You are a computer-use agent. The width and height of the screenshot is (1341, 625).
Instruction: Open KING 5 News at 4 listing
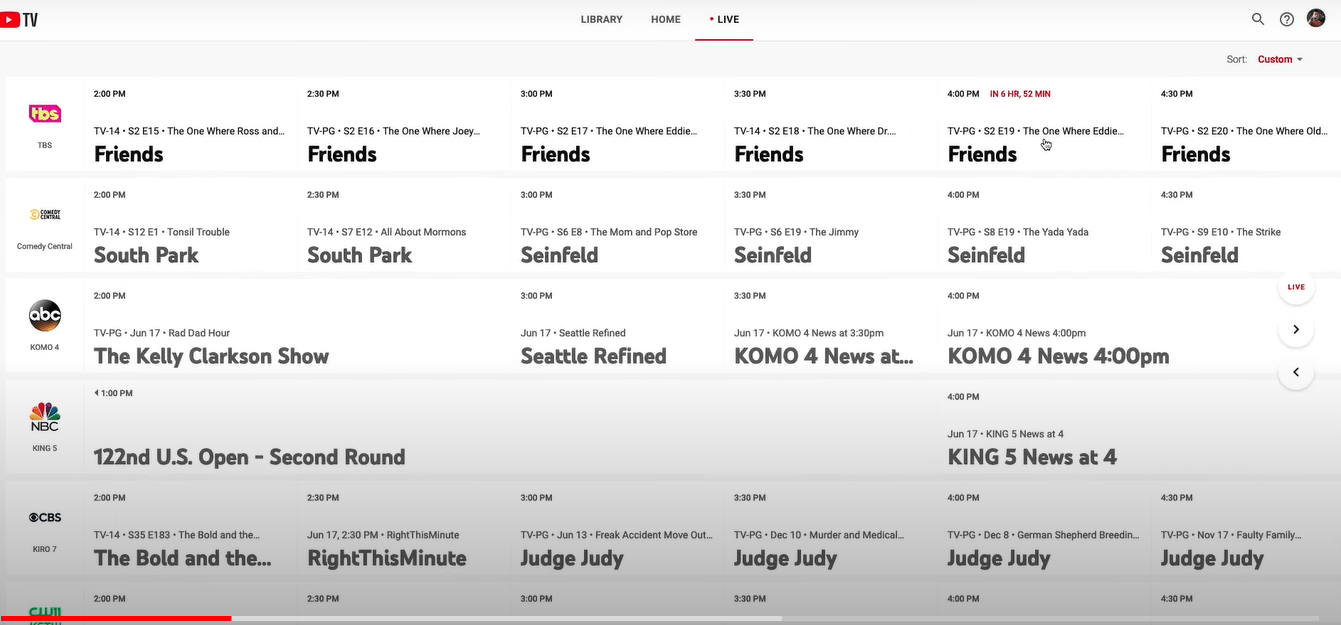point(1139,427)
